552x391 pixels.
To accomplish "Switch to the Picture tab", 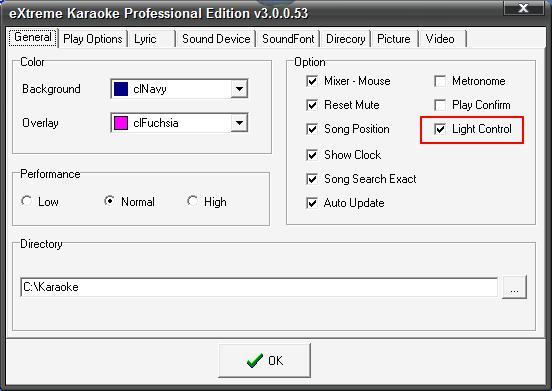I will tap(394, 39).
